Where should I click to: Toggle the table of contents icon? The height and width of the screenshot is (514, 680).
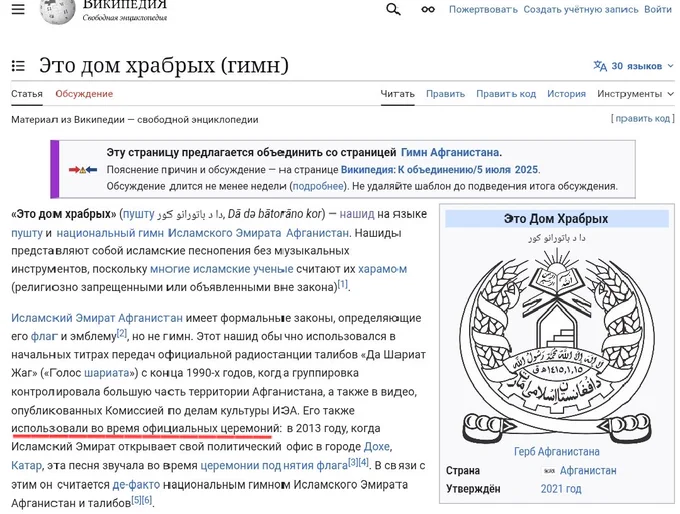(x=18, y=66)
